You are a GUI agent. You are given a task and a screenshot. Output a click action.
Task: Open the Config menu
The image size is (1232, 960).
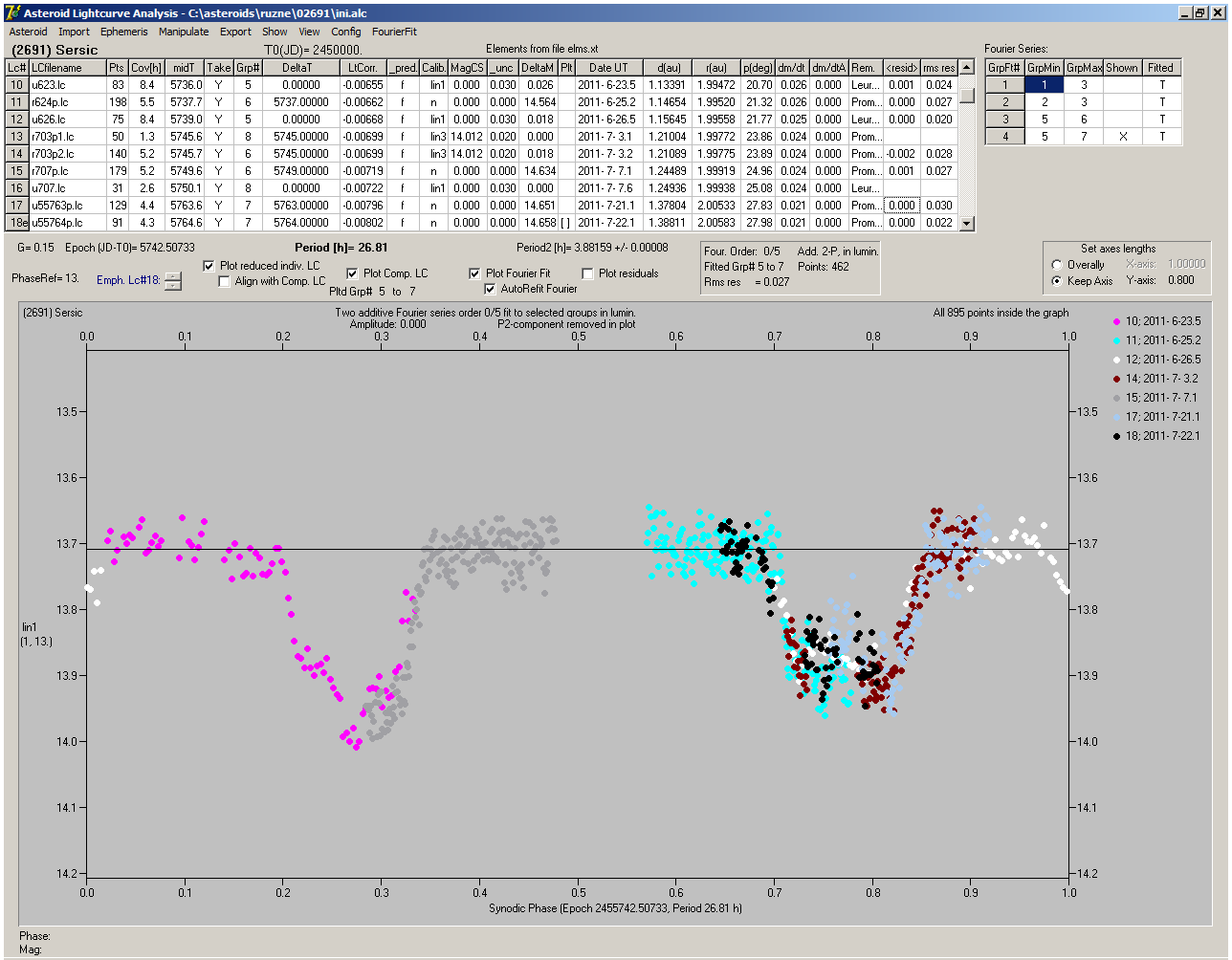click(x=346, y=32)
